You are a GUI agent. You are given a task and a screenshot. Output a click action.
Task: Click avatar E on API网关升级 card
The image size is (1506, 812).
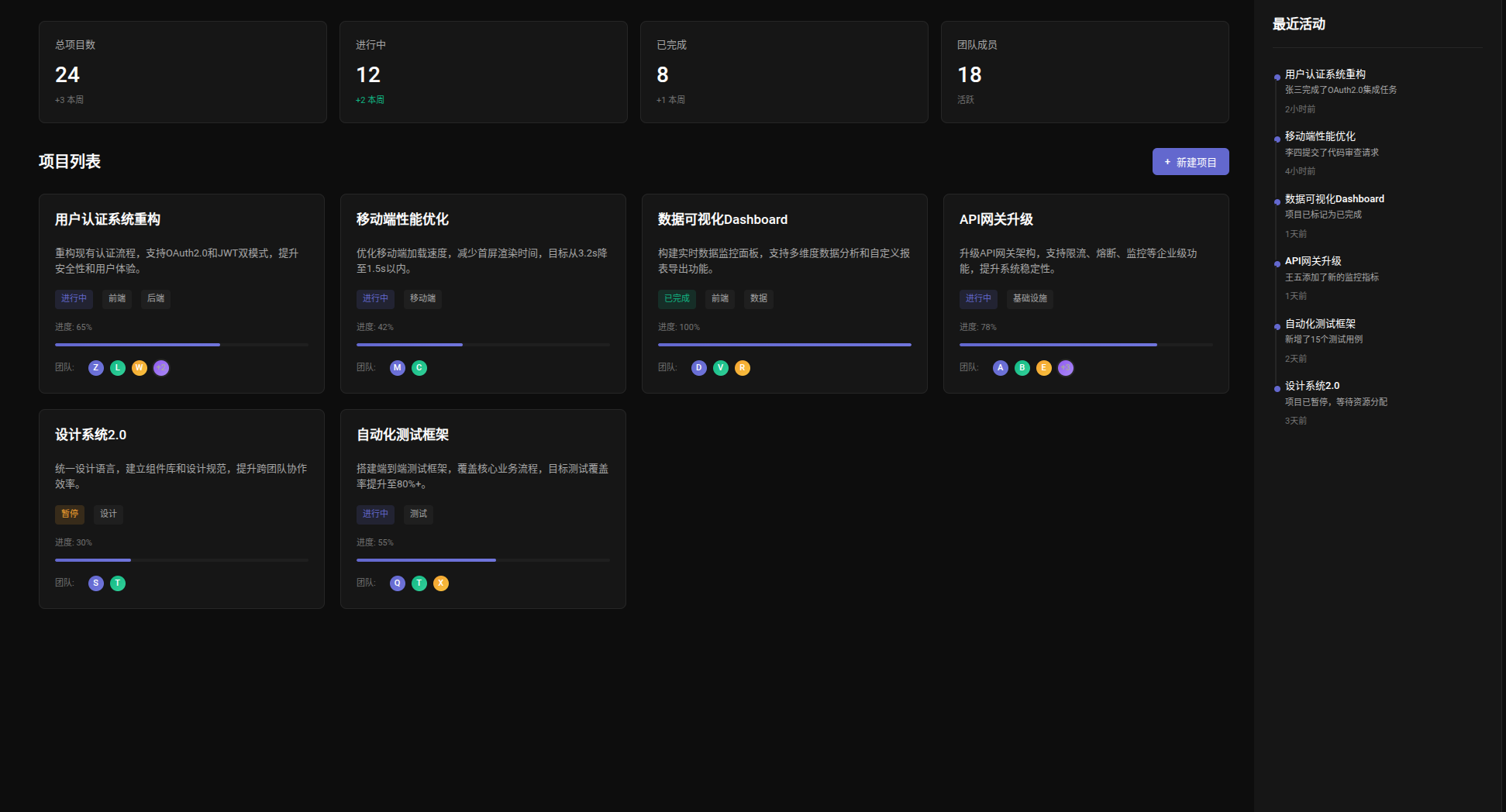pyautogui.click(x=1044, y=368)
